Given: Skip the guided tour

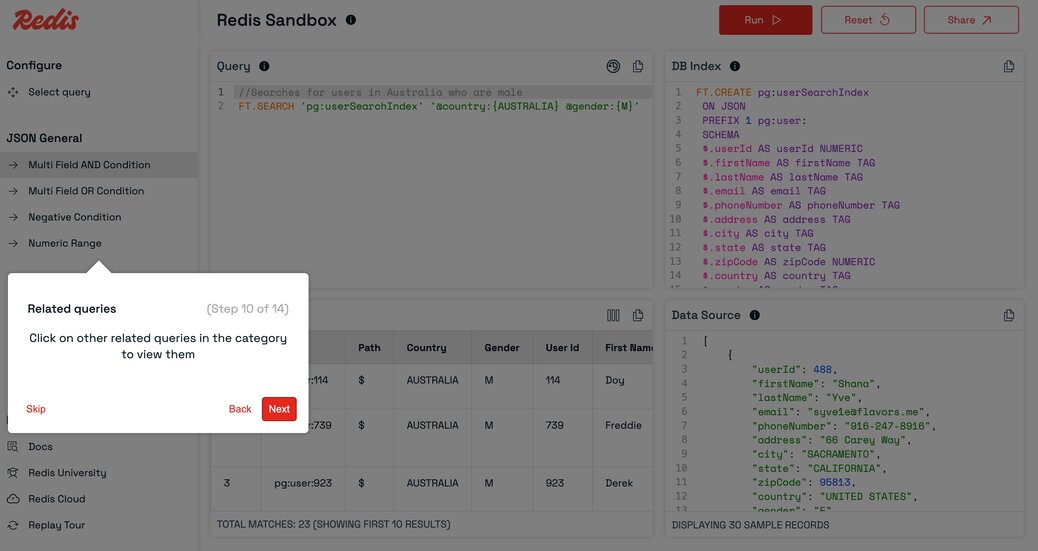Looking at the screenshot, I should coord(36,409).
